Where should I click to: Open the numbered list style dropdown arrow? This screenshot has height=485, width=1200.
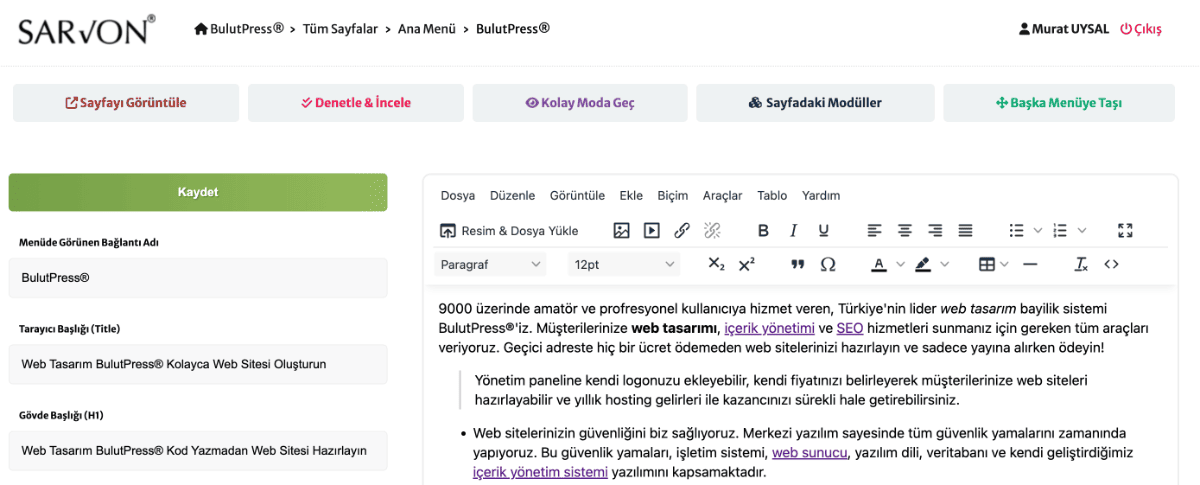point(1081,231)
